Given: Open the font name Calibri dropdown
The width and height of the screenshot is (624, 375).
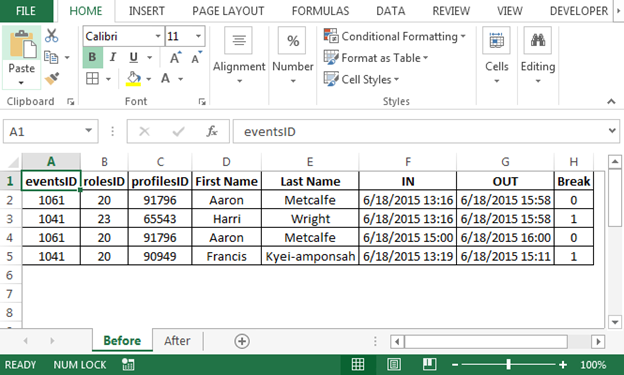Looking at the screenshot, I should tap(158, 36).
